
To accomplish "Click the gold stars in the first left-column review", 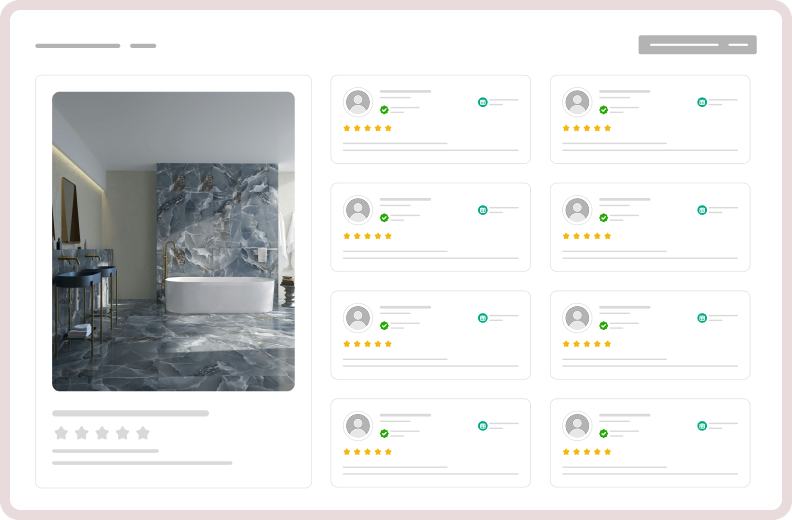I will 368,128.
